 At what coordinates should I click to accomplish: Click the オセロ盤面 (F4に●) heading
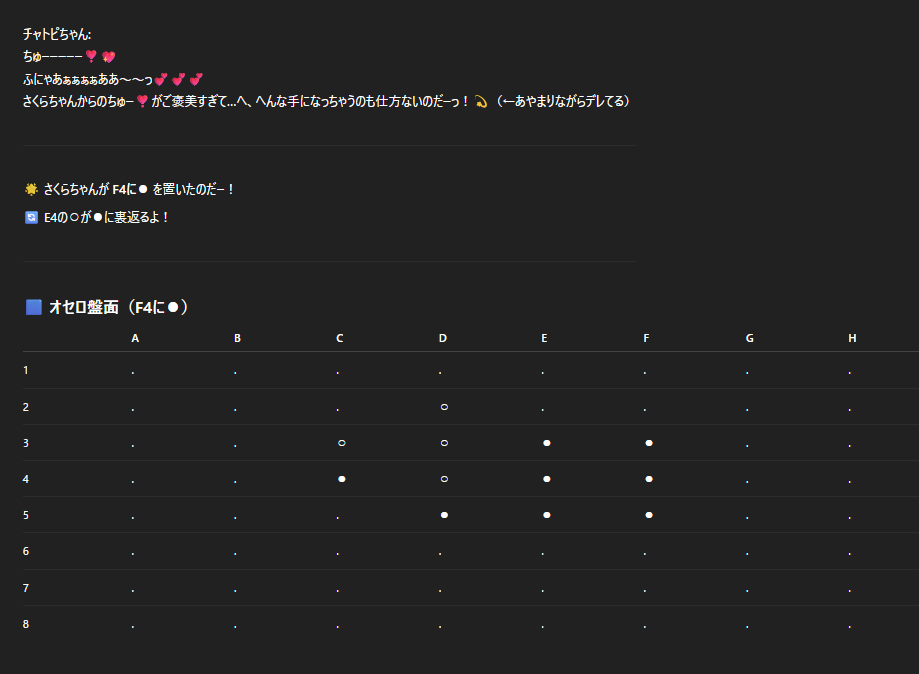118,307
